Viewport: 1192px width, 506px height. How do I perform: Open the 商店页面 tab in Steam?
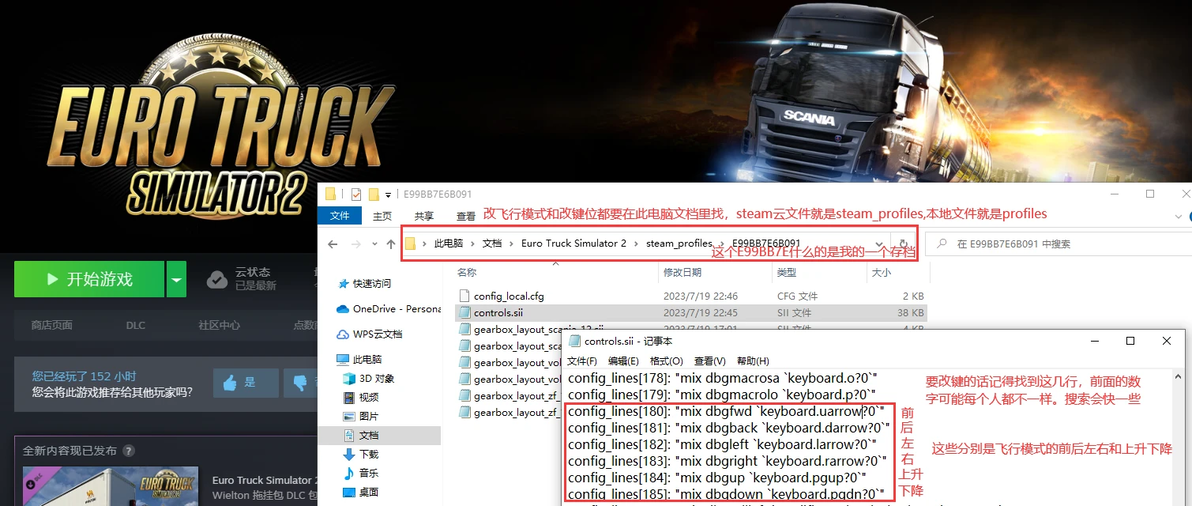coord(52,325)
